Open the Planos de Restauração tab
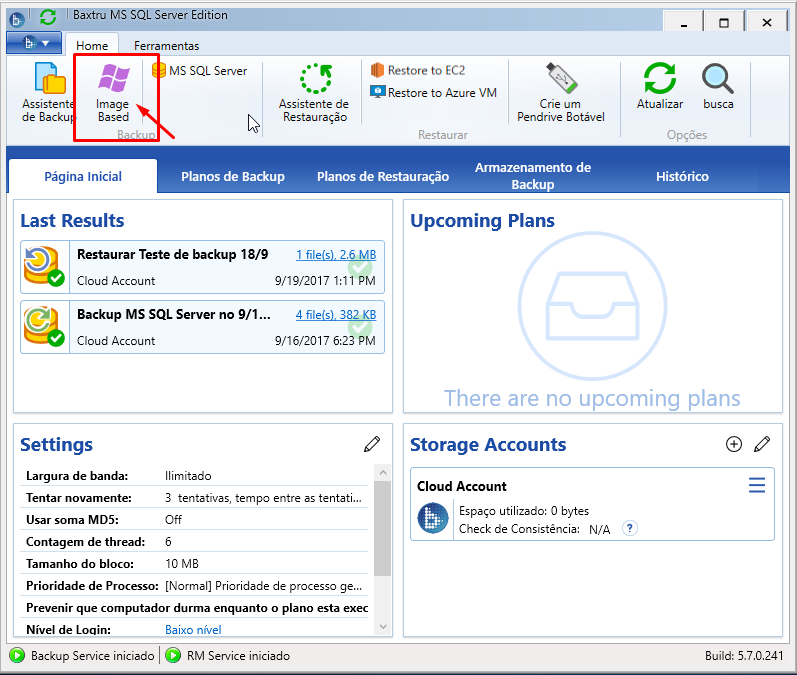Viewport: 797px width, 675px height. point(383,176)
